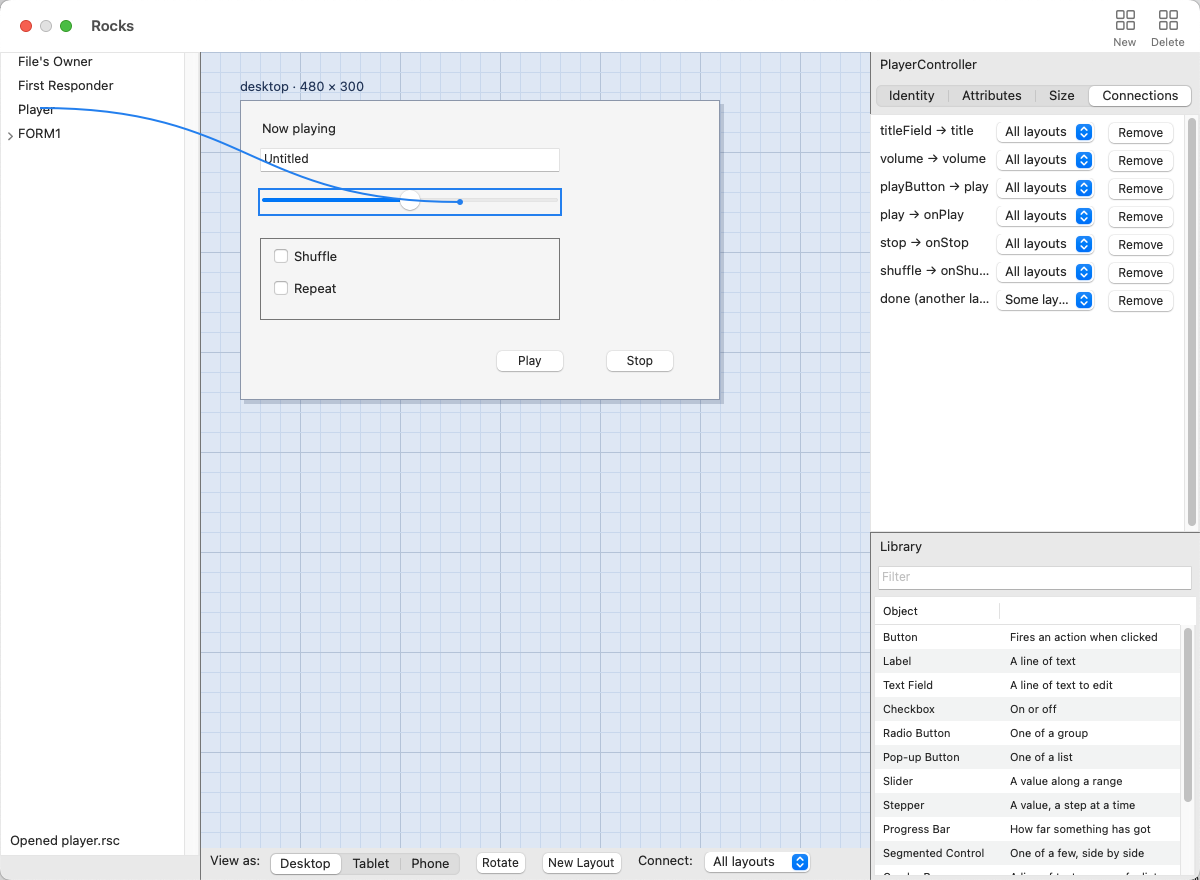View layout as Desktop
Viewport: 1200px width, 880px height.
305,863
